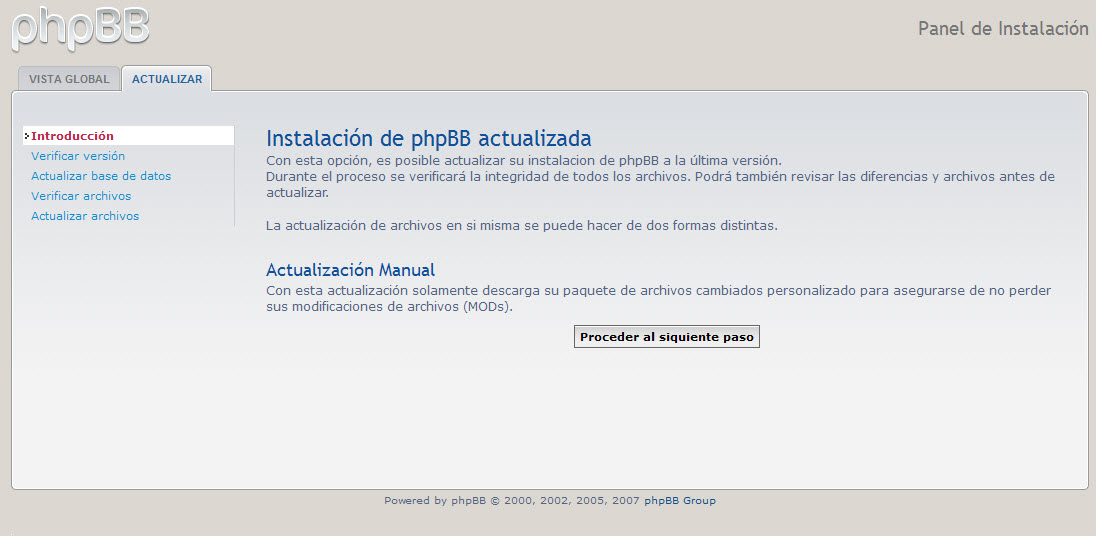This screenshot has height=536, width=1096.
Task: Go to Actualizar archivos step
Action: coord(85,216)
